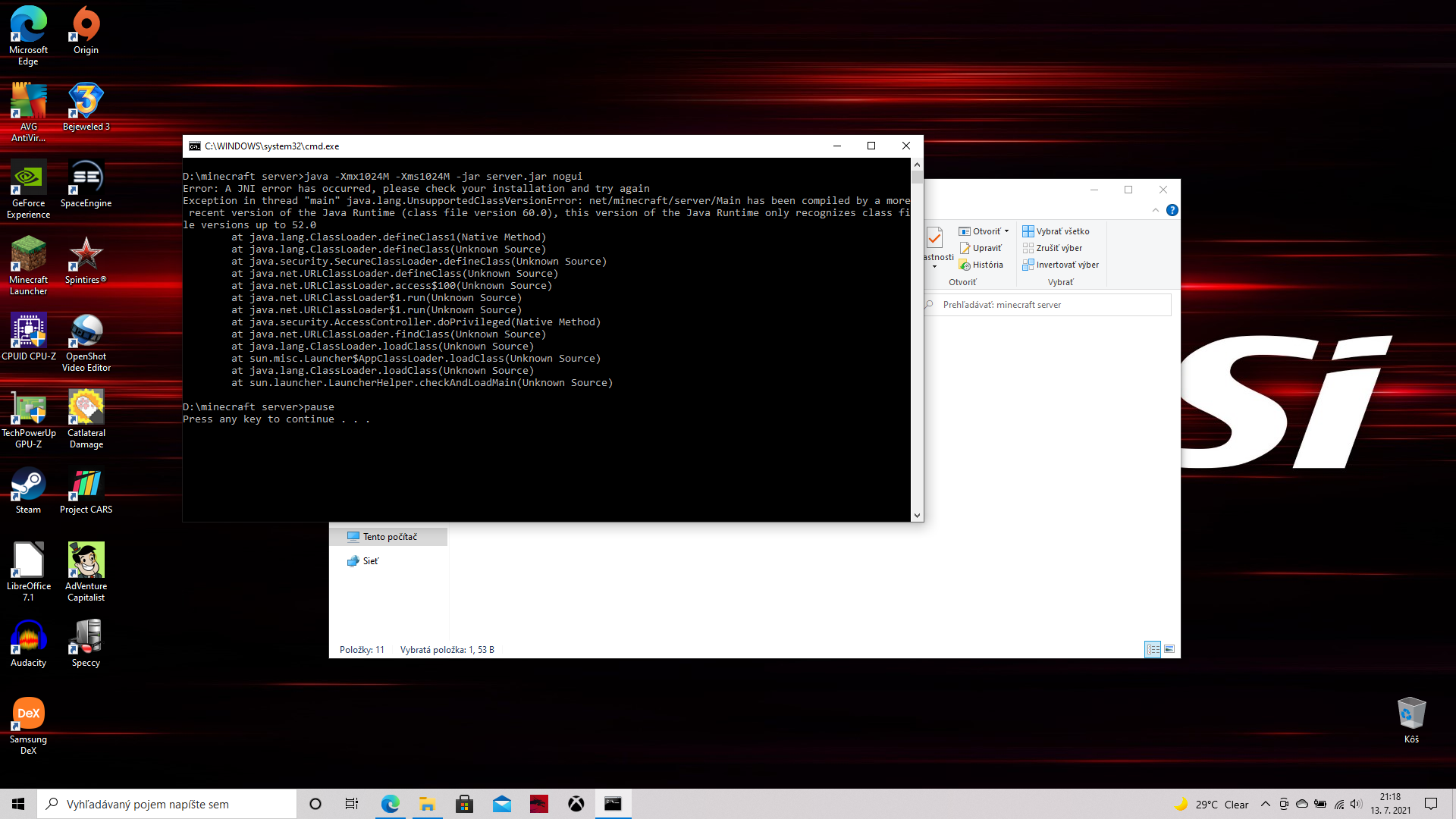The height and width of the screenshot is (819, 1456).
Task: Click the cmd window scrollbar down arrow
Action: coord(917,516)
